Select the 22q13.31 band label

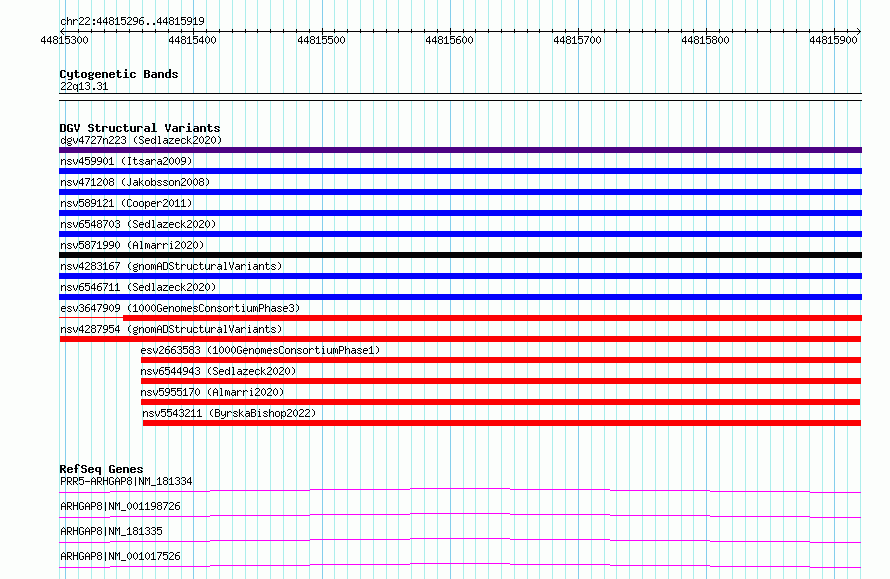(x=84, y=86)
